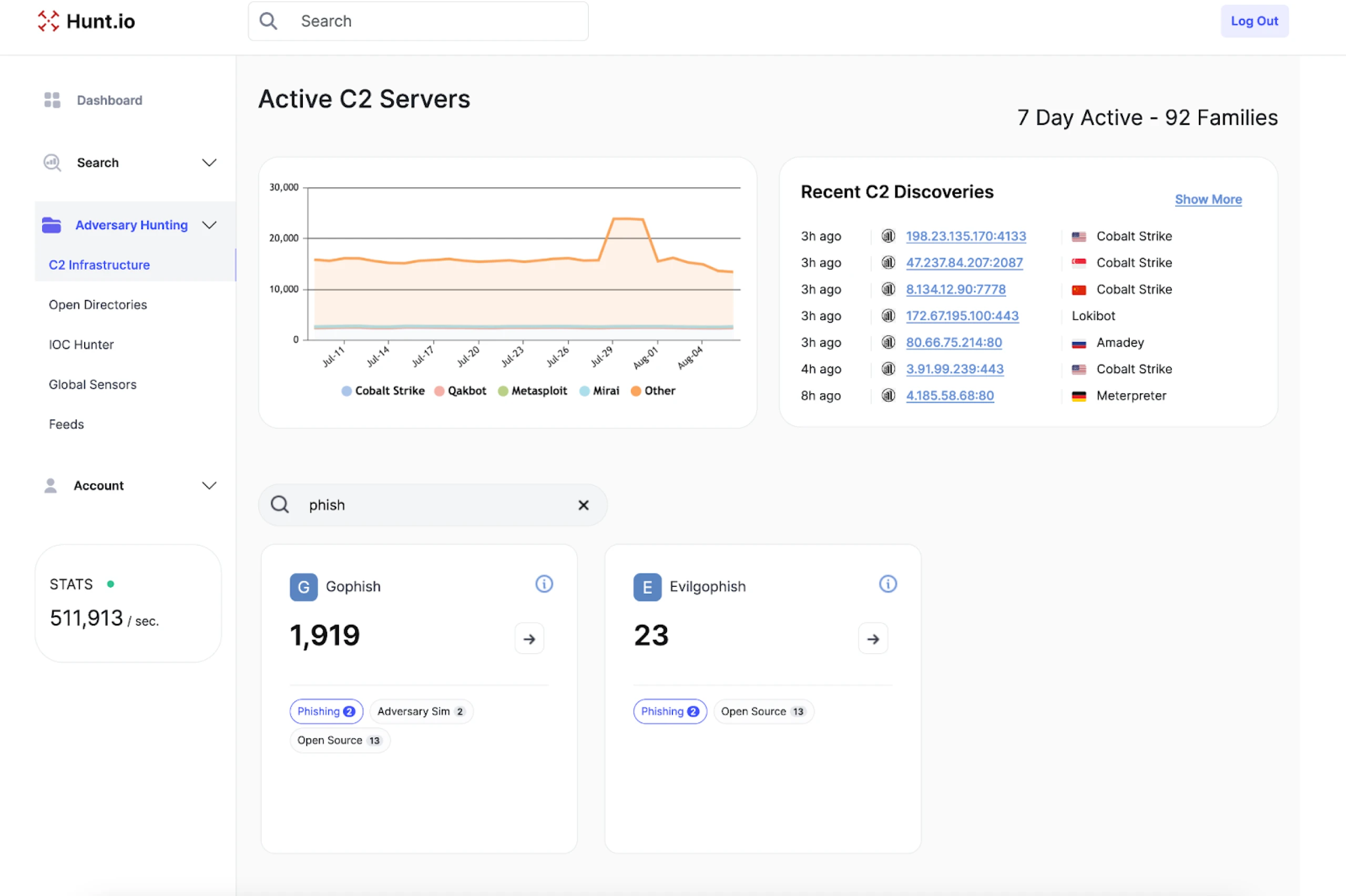
Task: Click the 7 Day Active - 92 Families text
Action: pyautogui.click(x=1147, y=118)
